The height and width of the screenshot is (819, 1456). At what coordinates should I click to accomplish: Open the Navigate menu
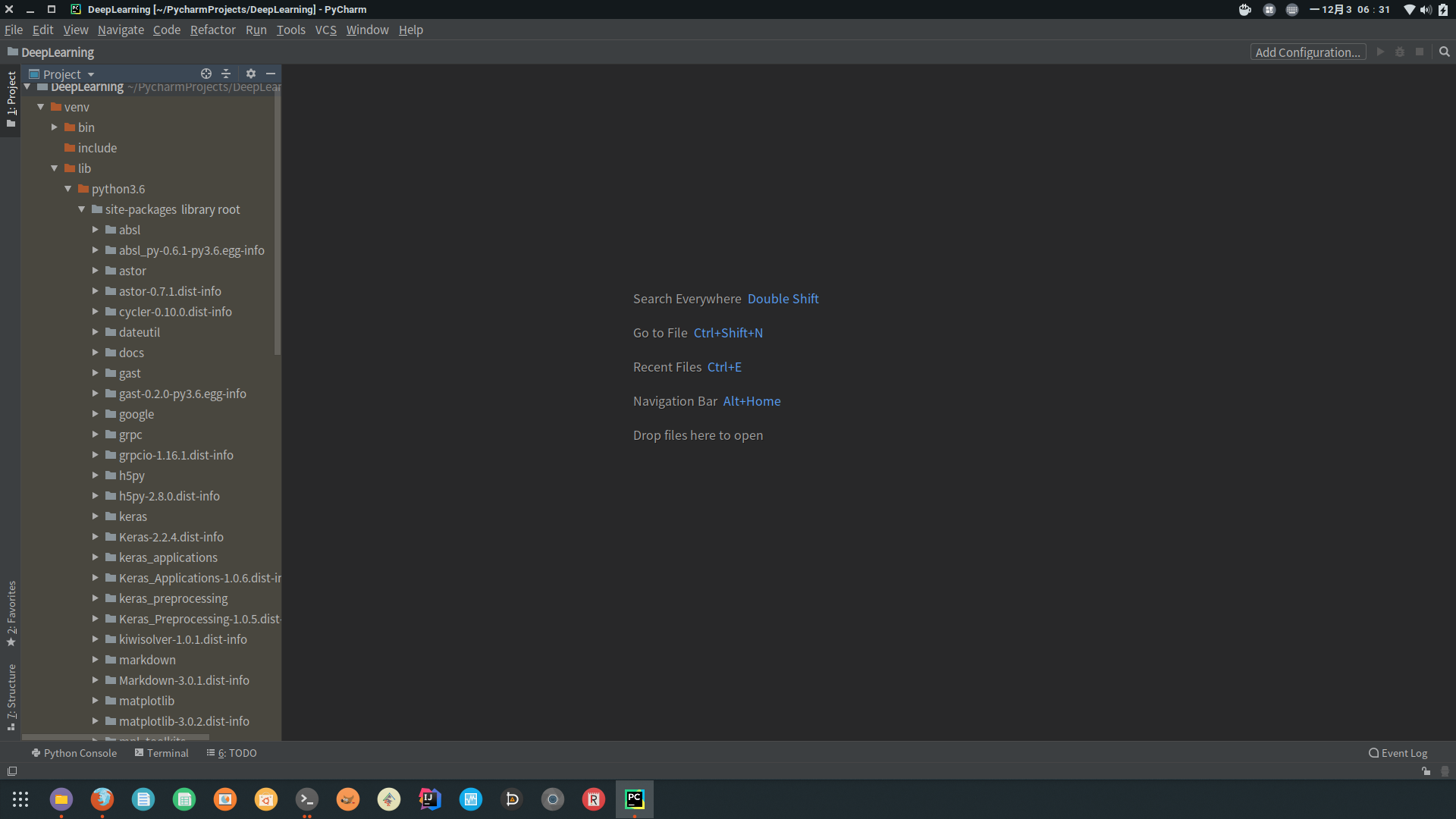[121, 30]
